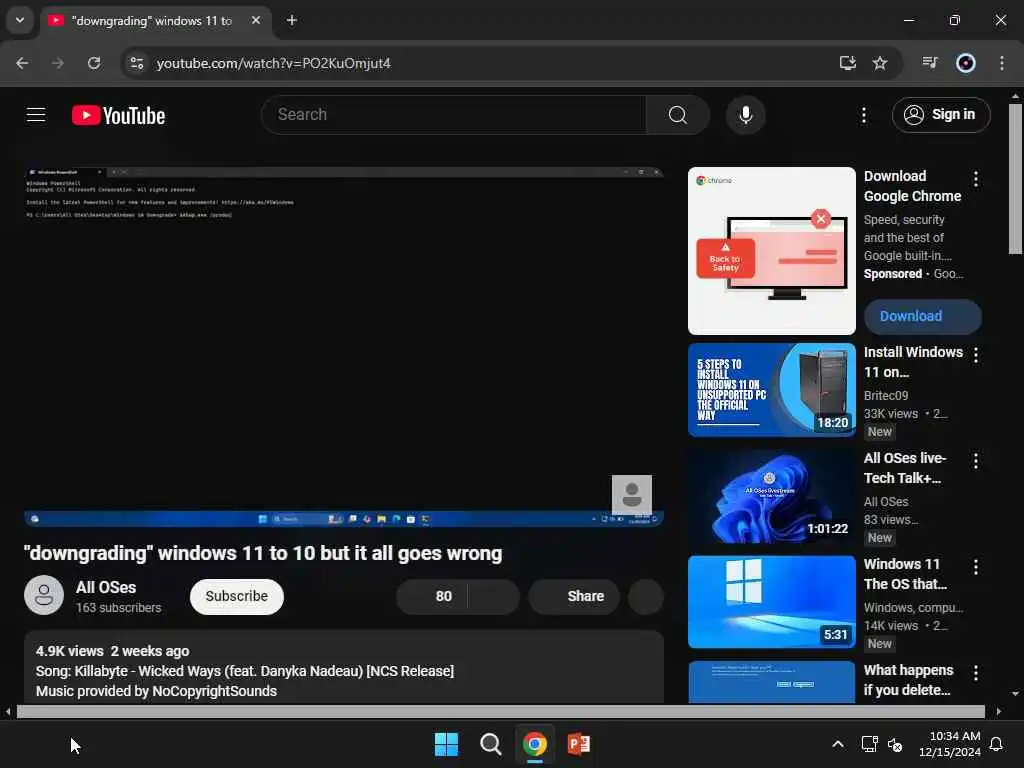
Task: Click the Install Windows 11 on video title
Action: [913, 362]
